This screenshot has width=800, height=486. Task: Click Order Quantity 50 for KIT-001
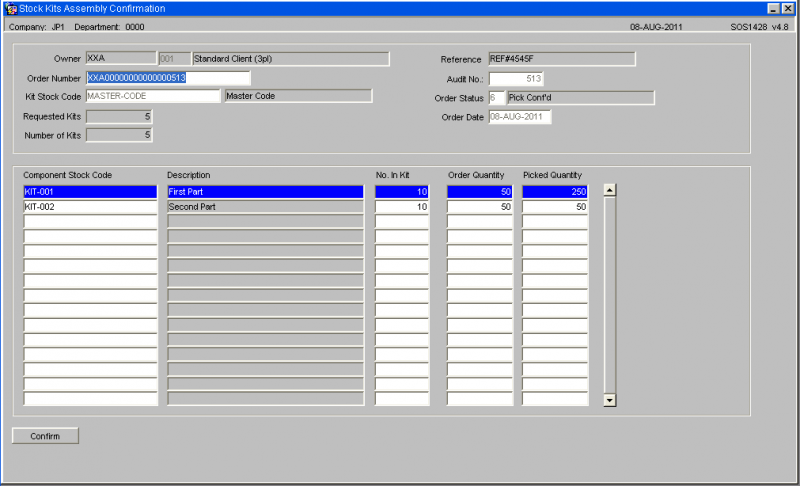480,192
